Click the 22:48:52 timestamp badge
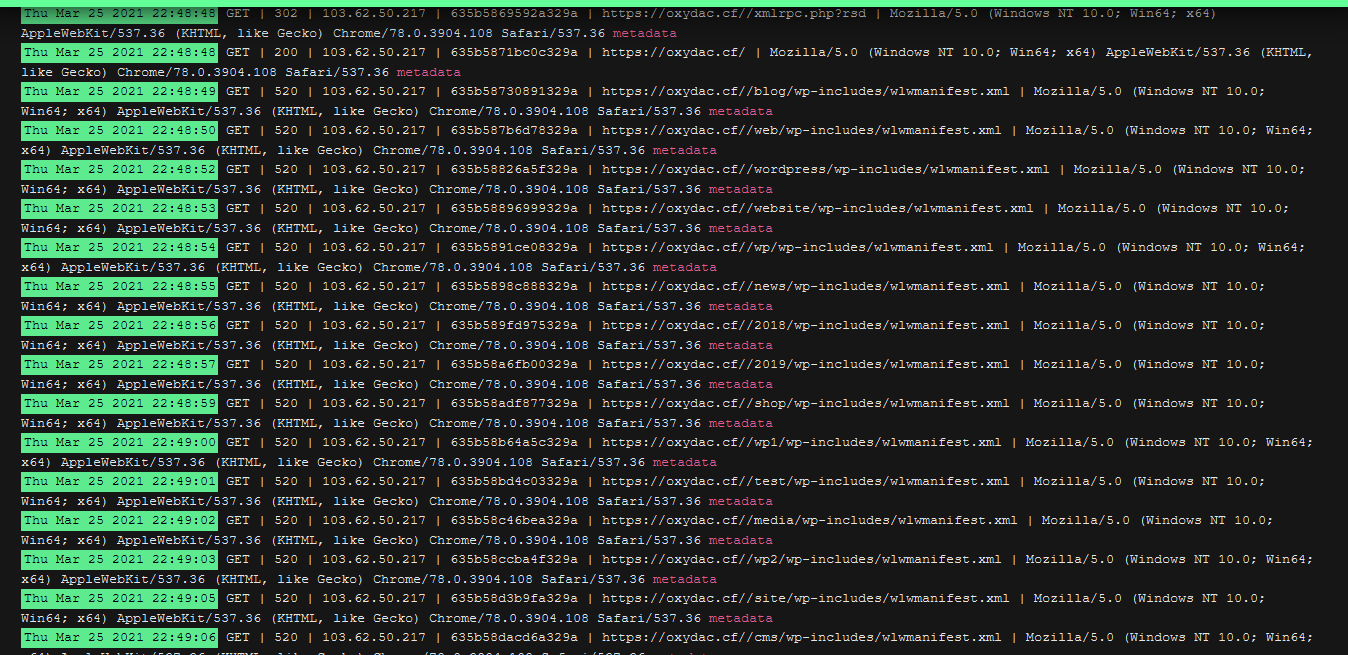 (120, 169)
